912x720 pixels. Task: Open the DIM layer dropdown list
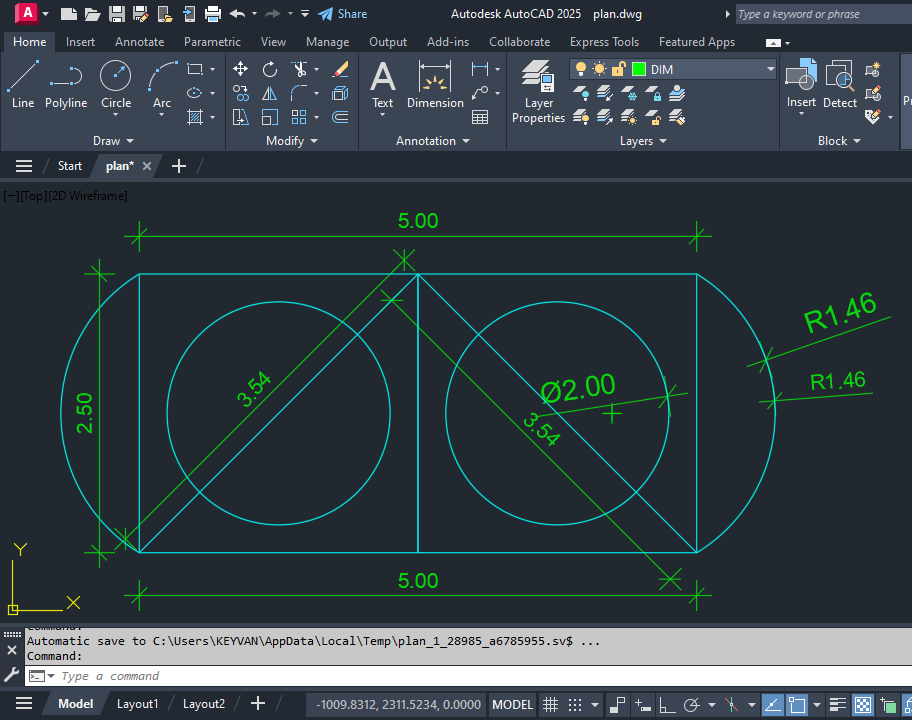pos(770,69)
